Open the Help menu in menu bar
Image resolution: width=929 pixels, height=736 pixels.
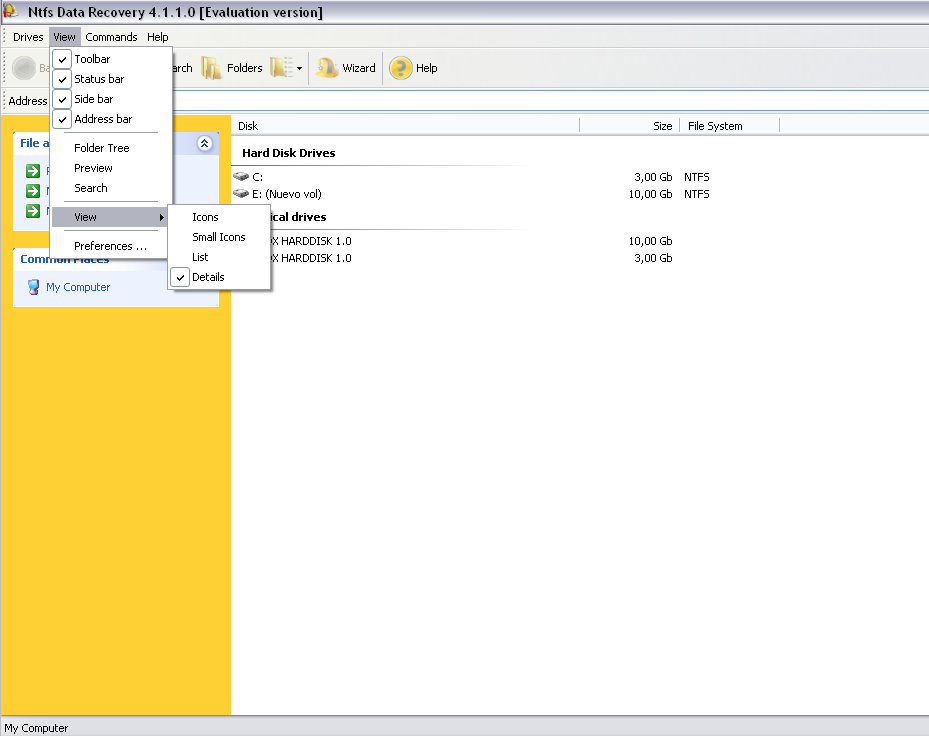158,37
